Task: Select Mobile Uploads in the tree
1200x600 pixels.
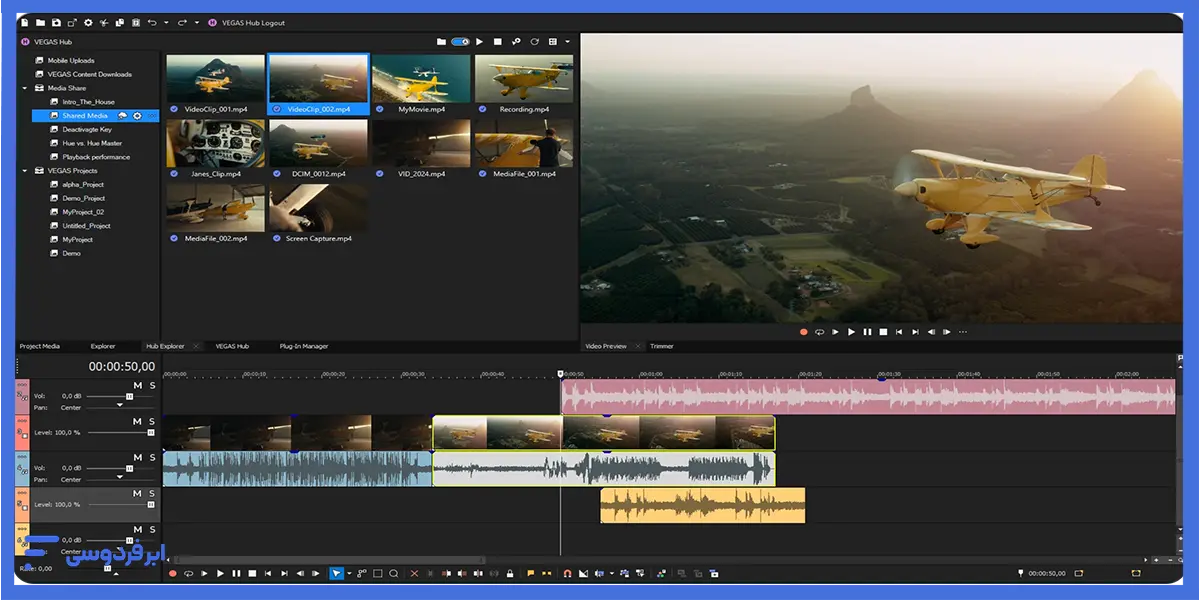Action: 71,60
